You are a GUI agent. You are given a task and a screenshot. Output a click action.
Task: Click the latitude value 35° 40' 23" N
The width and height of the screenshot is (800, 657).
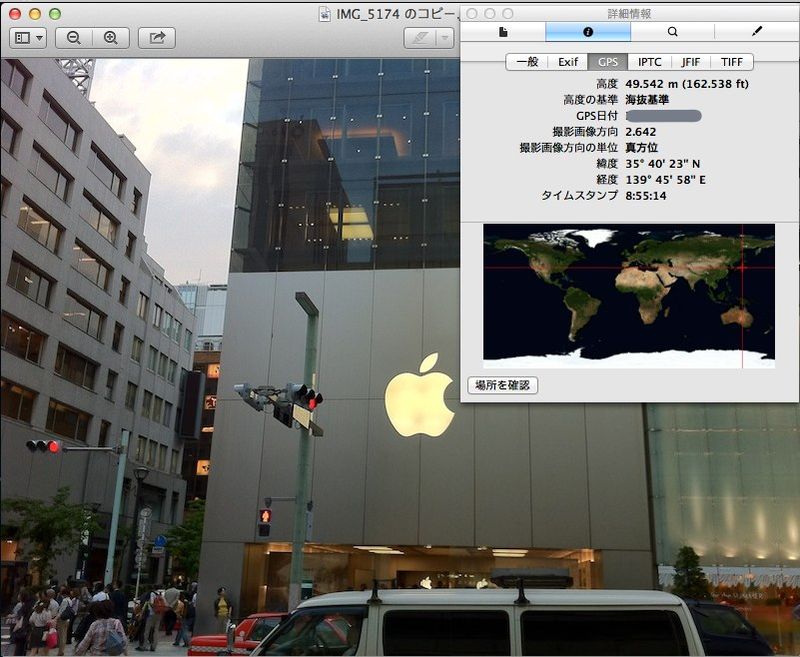pyautogui.click(x=663, y=164)
